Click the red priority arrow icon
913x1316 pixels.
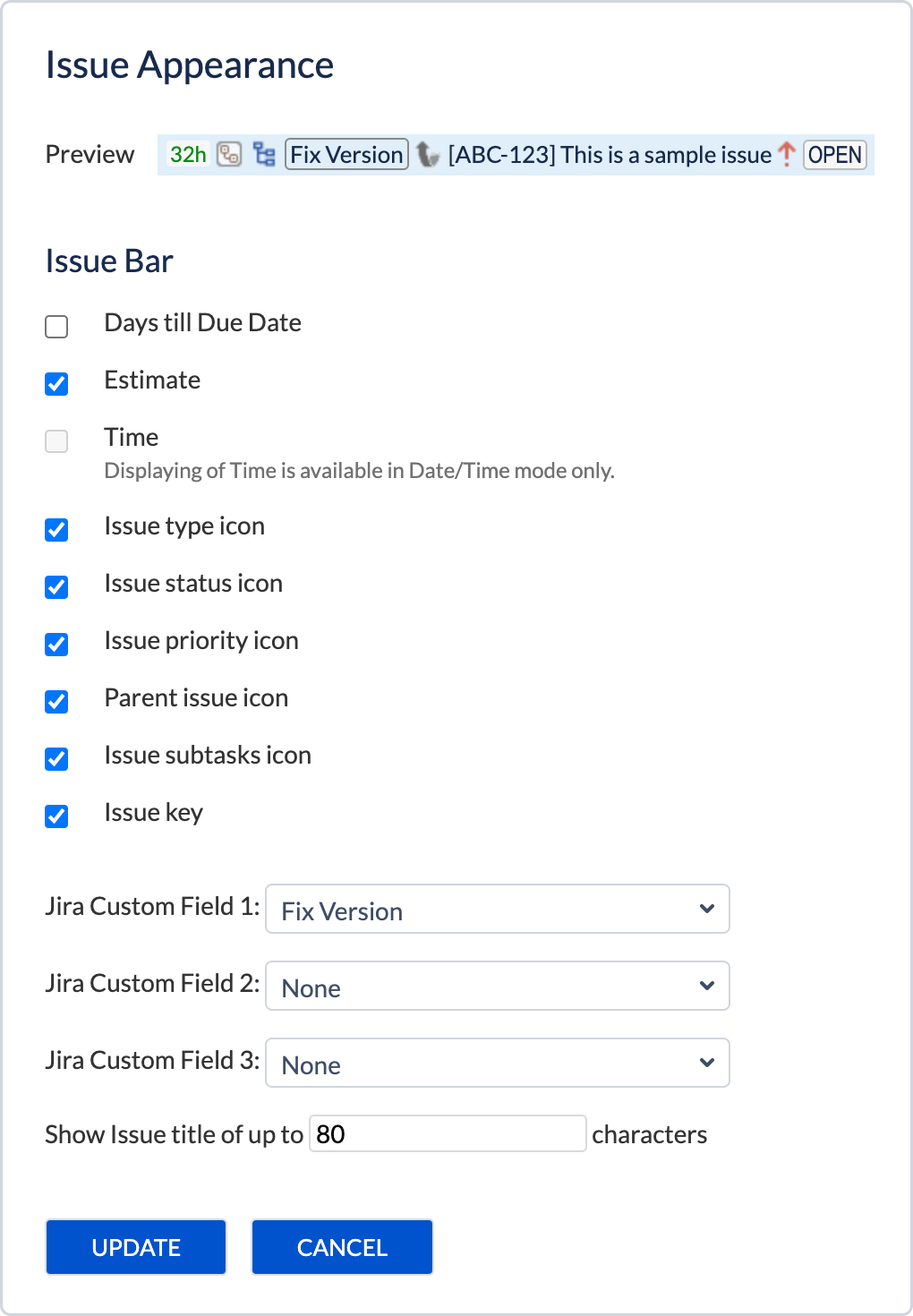786,155
